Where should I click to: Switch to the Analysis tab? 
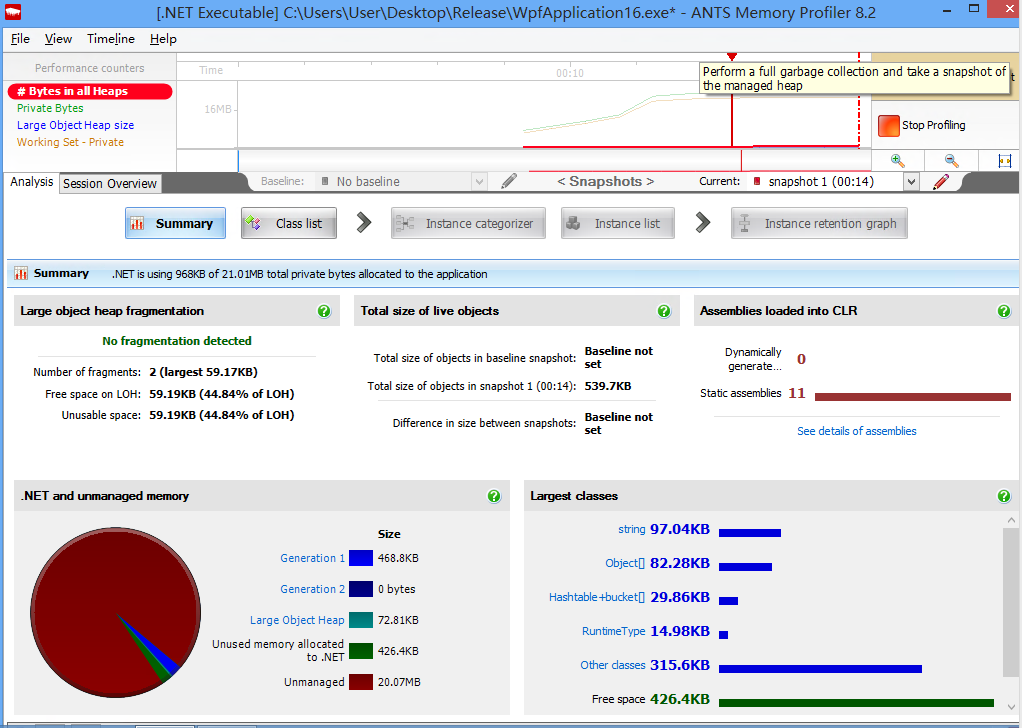tap(31, 182)
